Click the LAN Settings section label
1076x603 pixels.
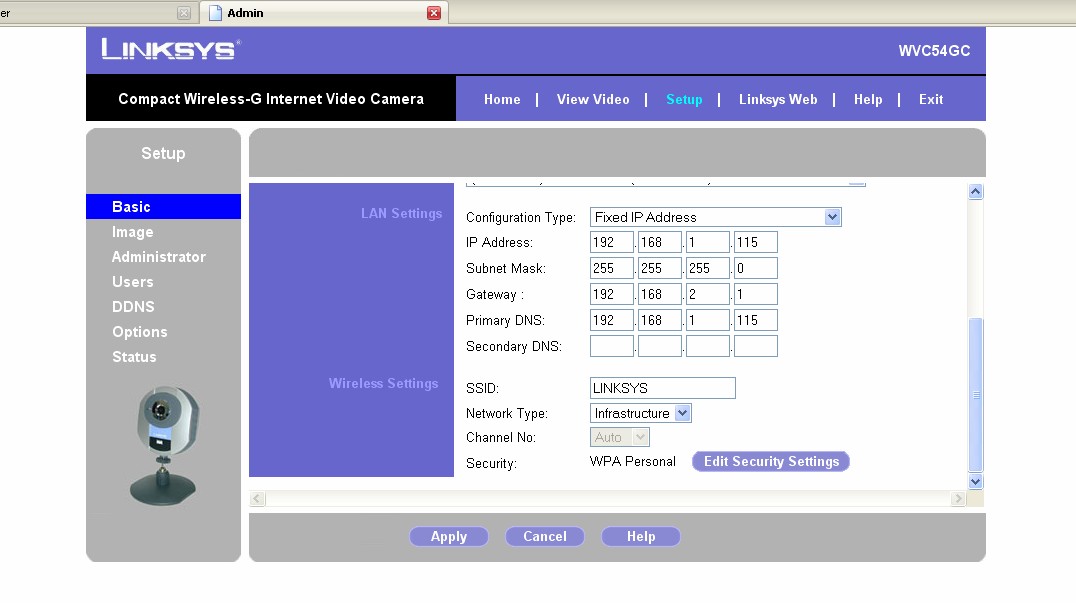coord(401,213)
